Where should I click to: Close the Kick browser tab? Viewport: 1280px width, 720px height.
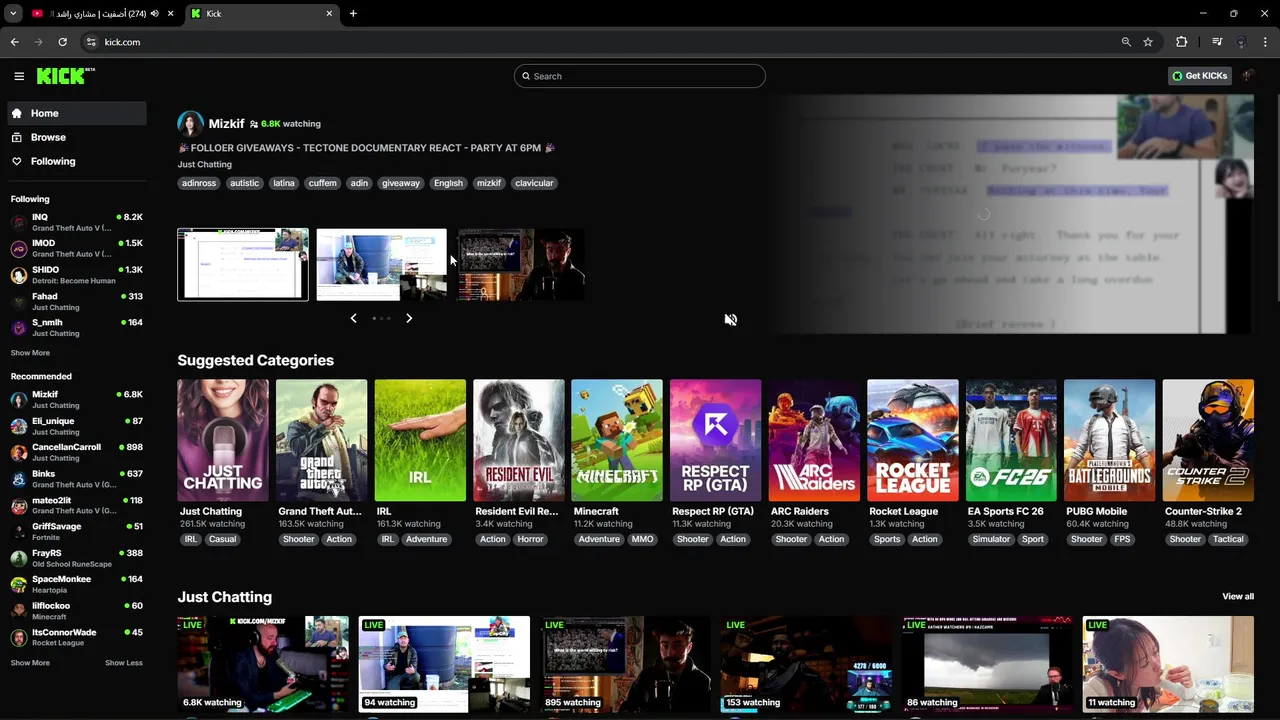(x=329, y=13)
